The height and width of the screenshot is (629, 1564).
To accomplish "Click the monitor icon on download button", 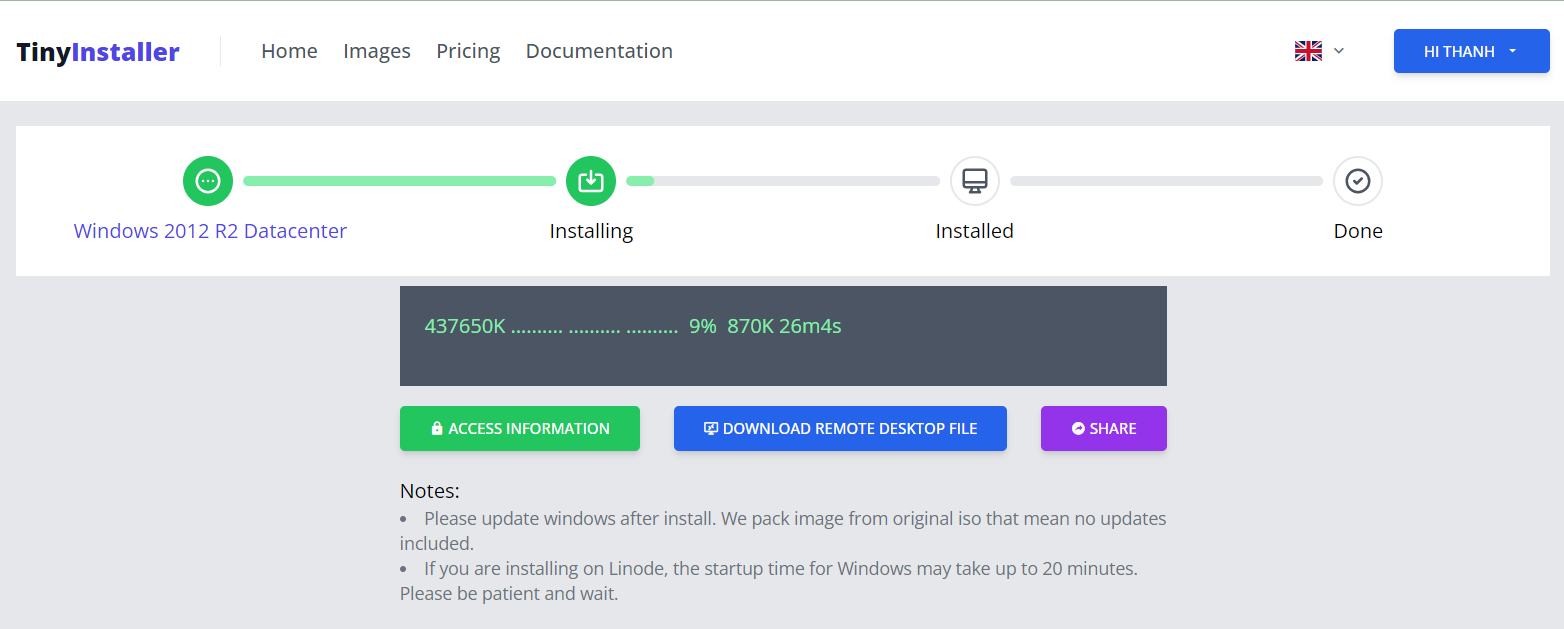I will (711, 428).
